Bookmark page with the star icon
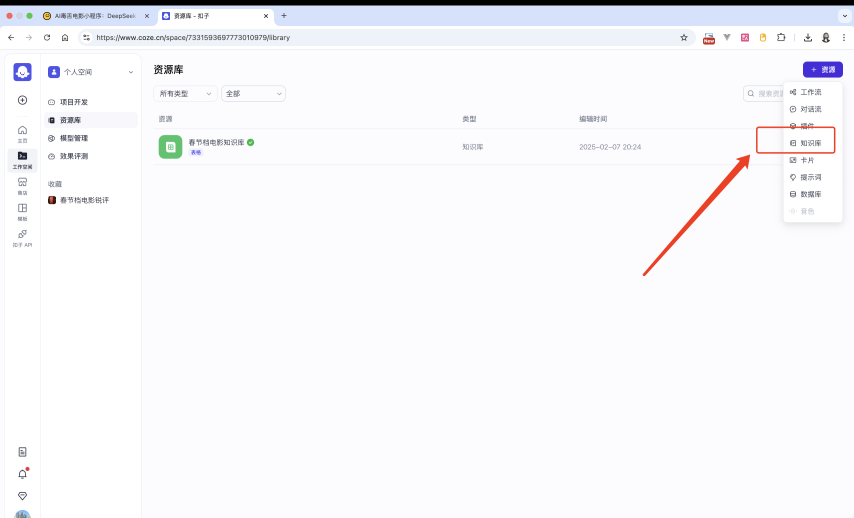Image resolution: width=854 pixels, height=518 pixels. 684,37
